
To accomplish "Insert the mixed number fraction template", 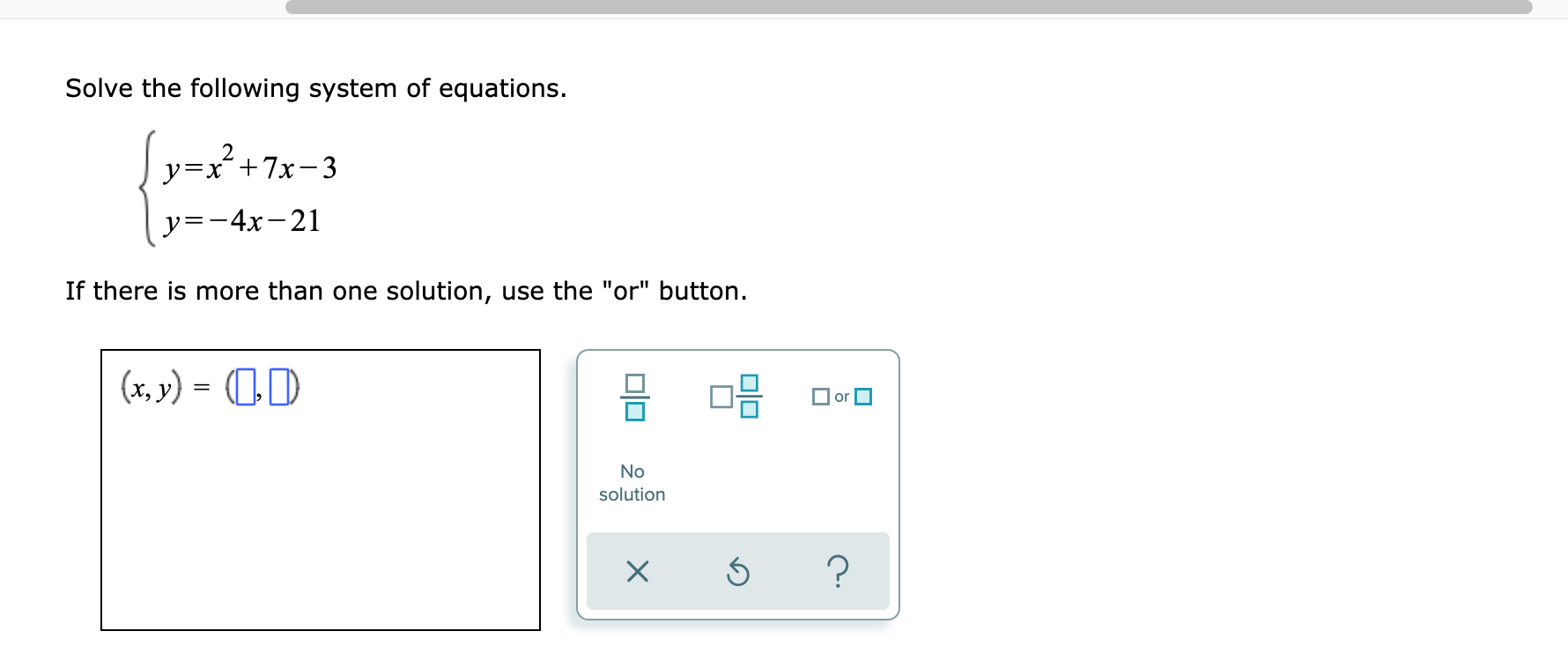I will pyautogui.click(x=736, y=397).
